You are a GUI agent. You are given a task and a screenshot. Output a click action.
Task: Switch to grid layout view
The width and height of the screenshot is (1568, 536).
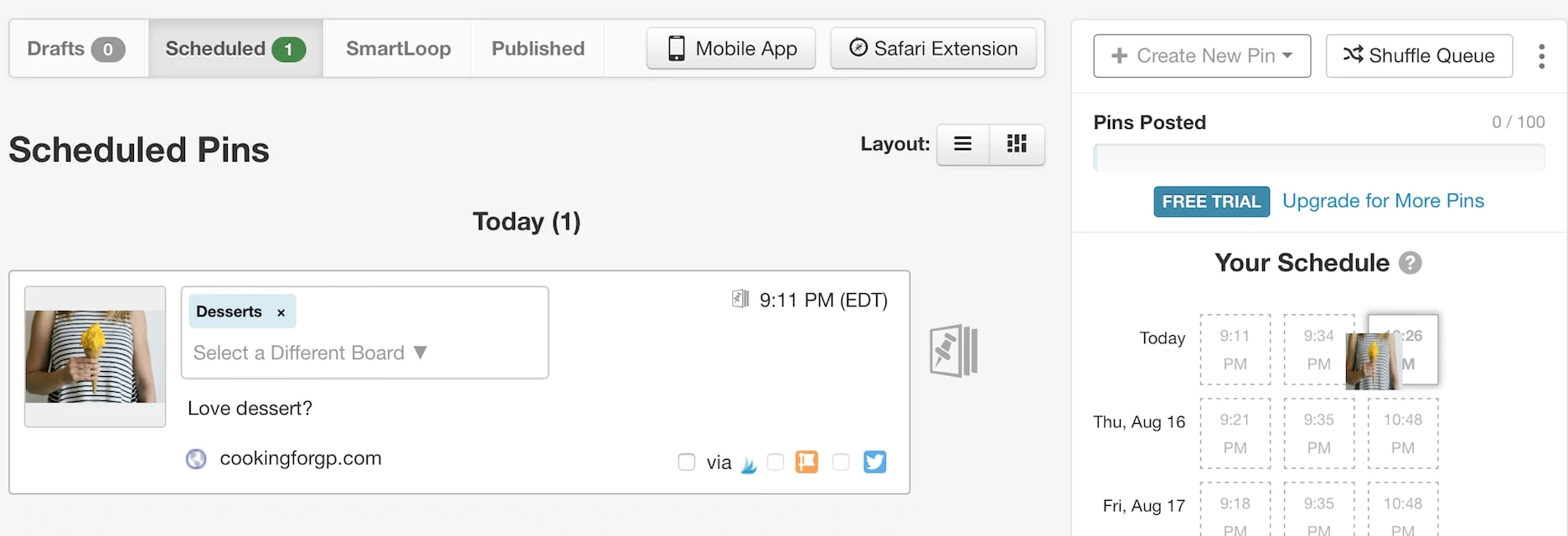coord(1017,144)
